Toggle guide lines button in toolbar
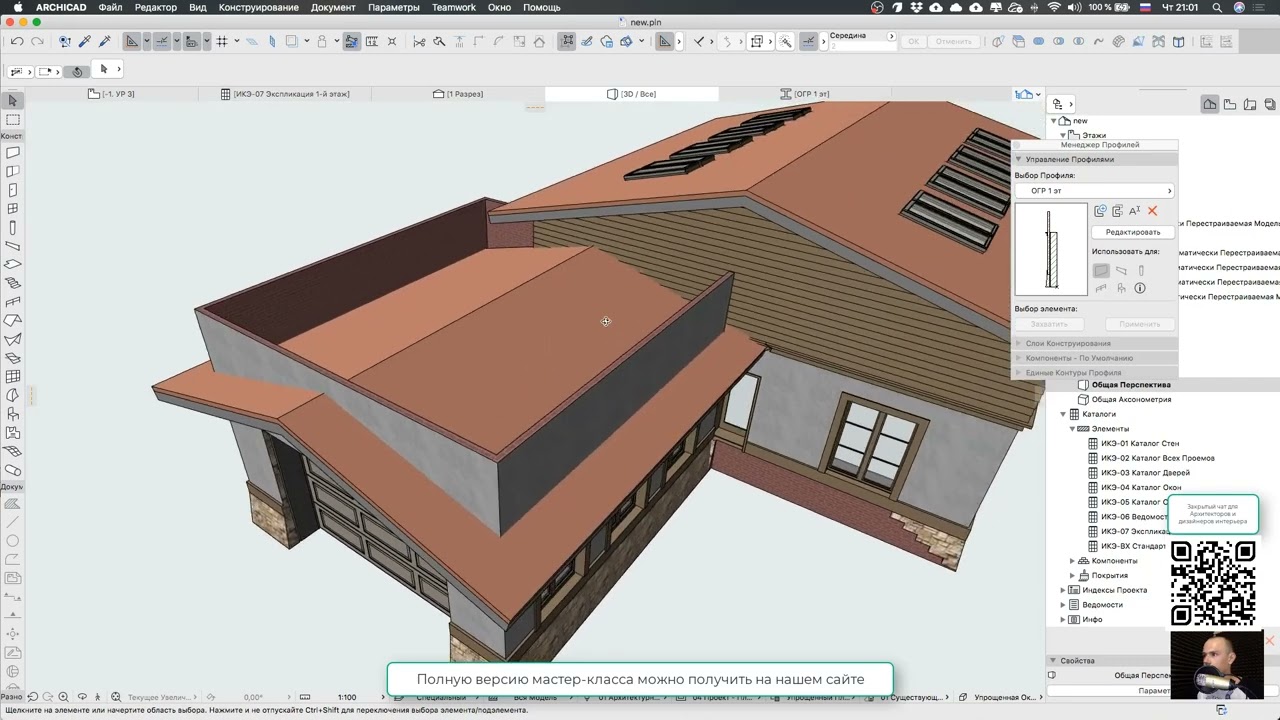 coord(132,41)
